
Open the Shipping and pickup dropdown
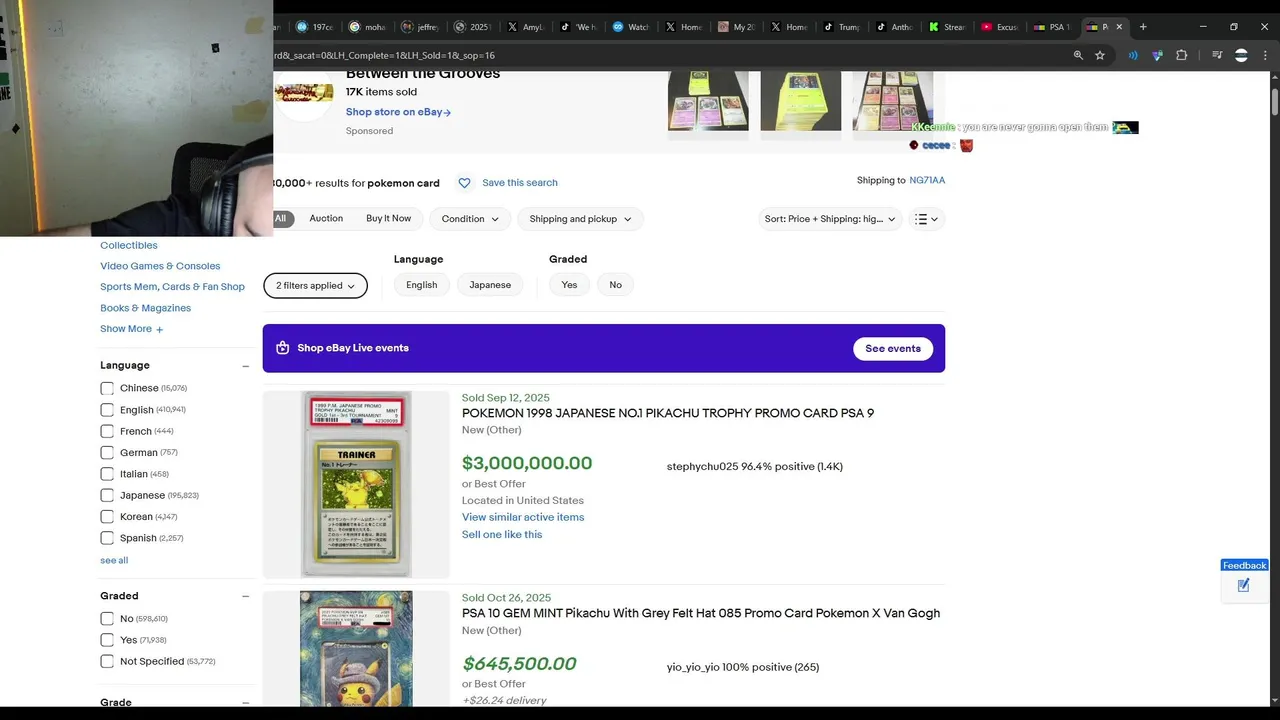click(580, 219)
